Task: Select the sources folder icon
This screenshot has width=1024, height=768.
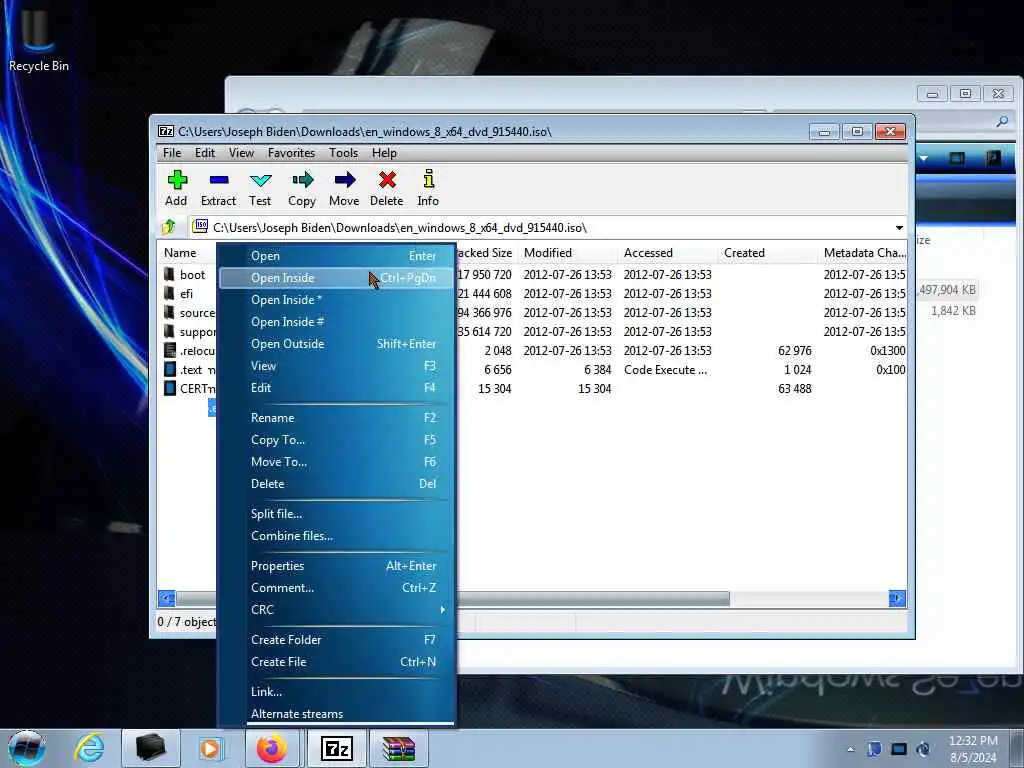Action: coord(170,312)
